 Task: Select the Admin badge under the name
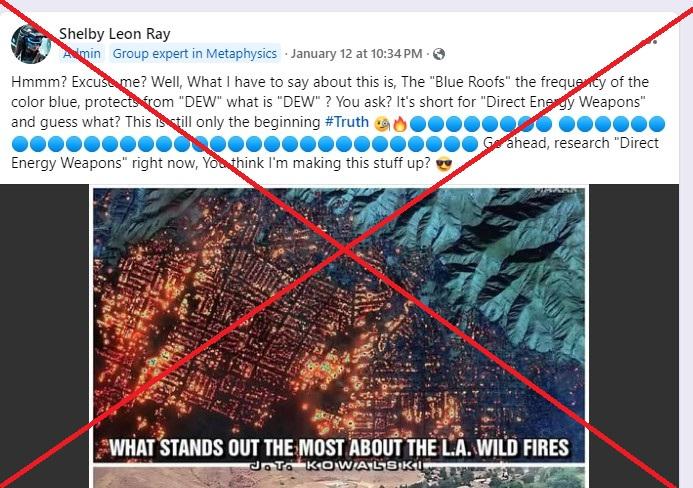point(82,53)
